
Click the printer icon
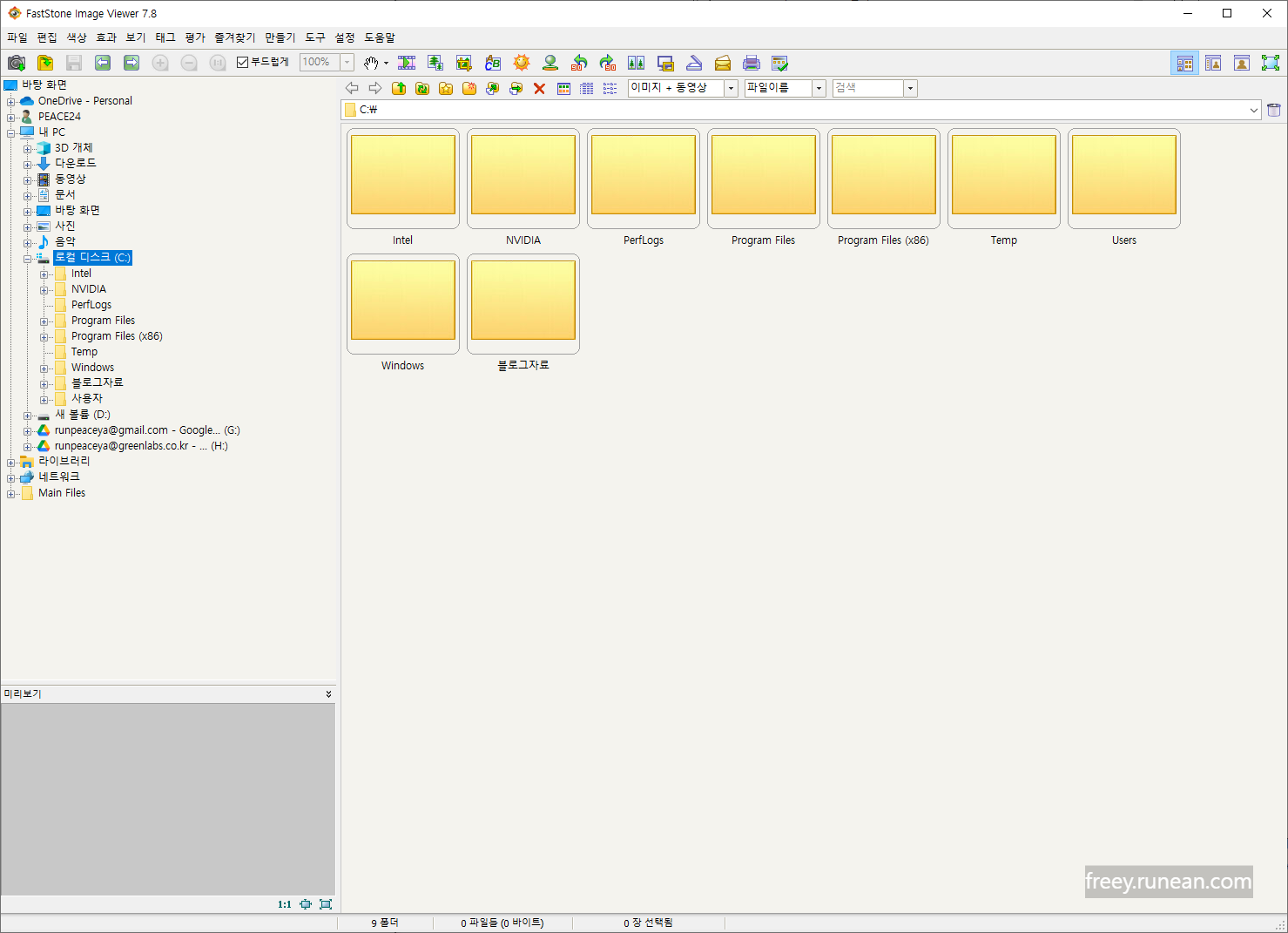point(752,63)
